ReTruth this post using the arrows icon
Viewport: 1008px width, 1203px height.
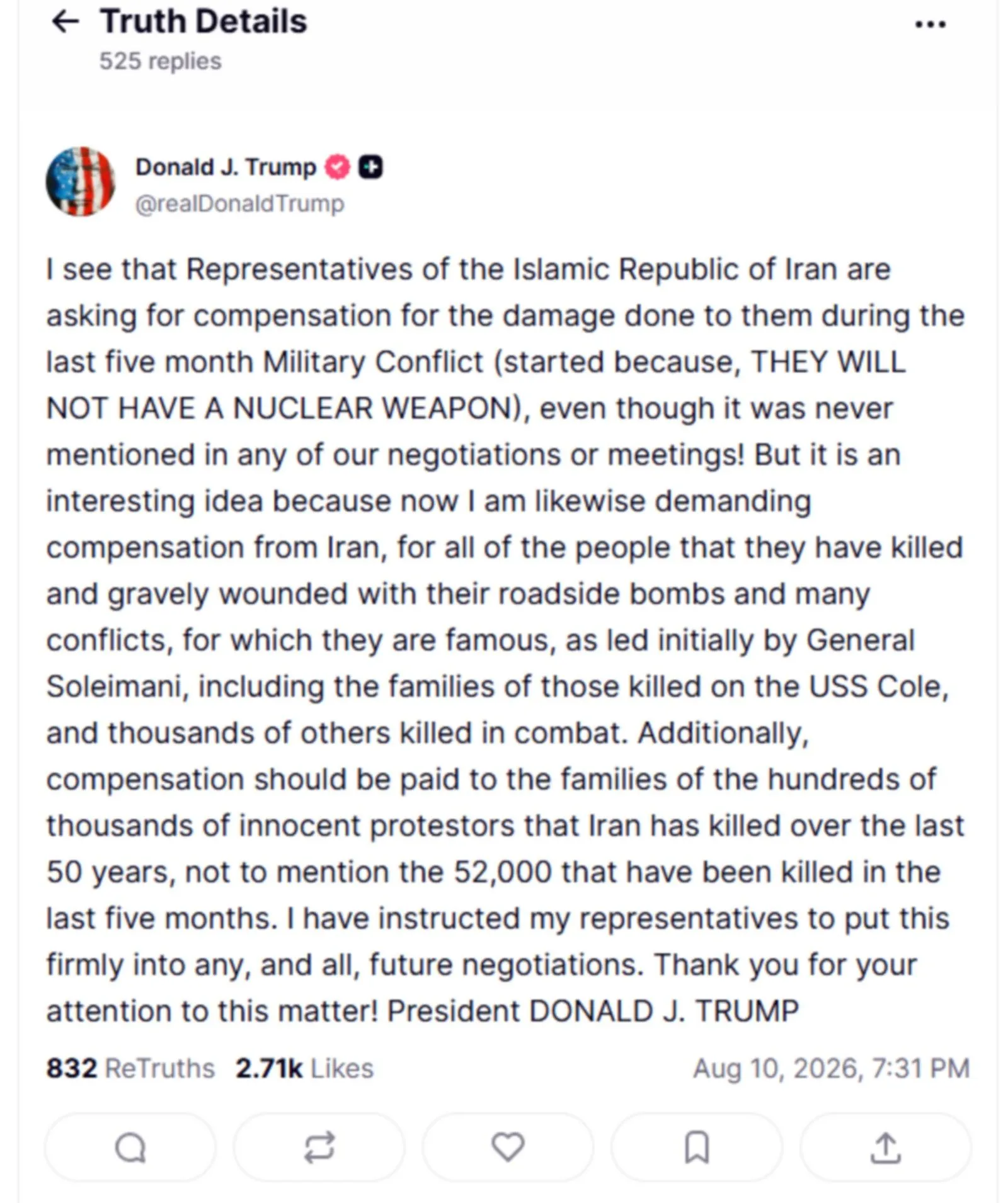(x=319, y=1147)
